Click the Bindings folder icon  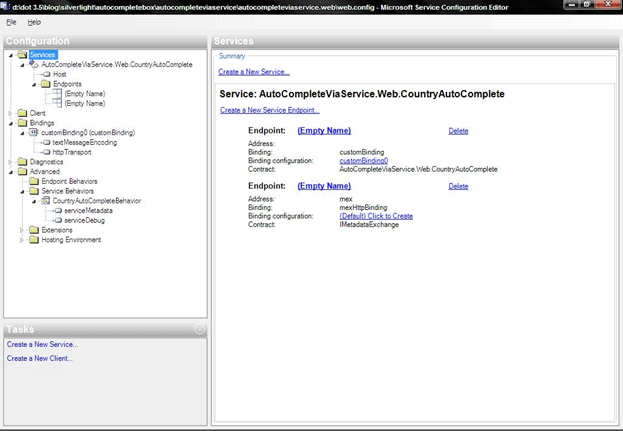[x=23, y=123]
